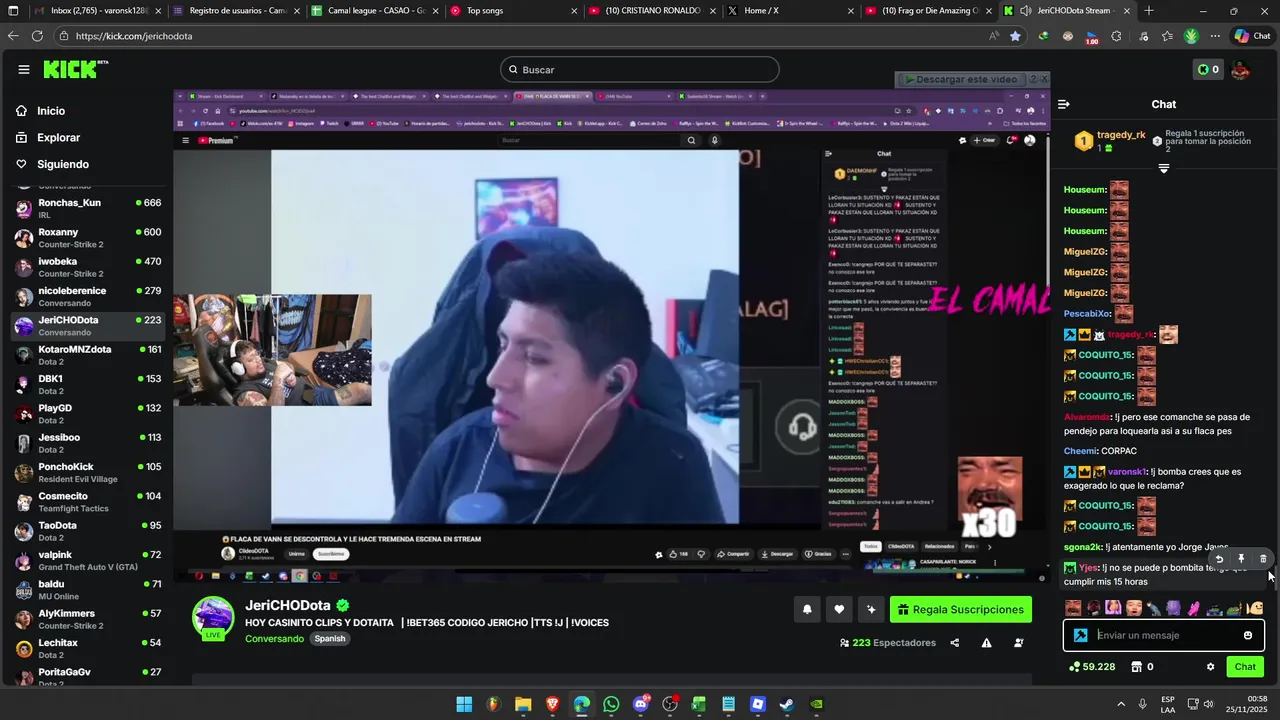Open Discord from the taskbar

click(641, 705)
